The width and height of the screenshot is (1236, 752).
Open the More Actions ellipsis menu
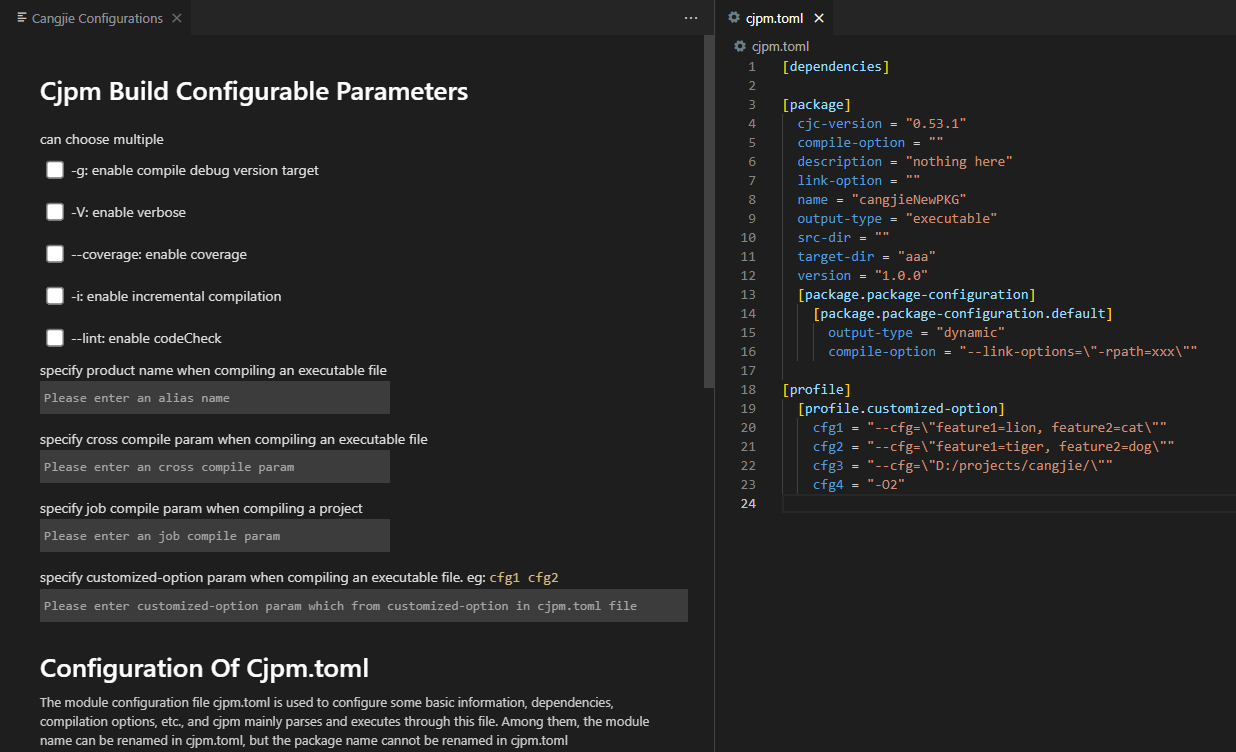tap(691, 18)
